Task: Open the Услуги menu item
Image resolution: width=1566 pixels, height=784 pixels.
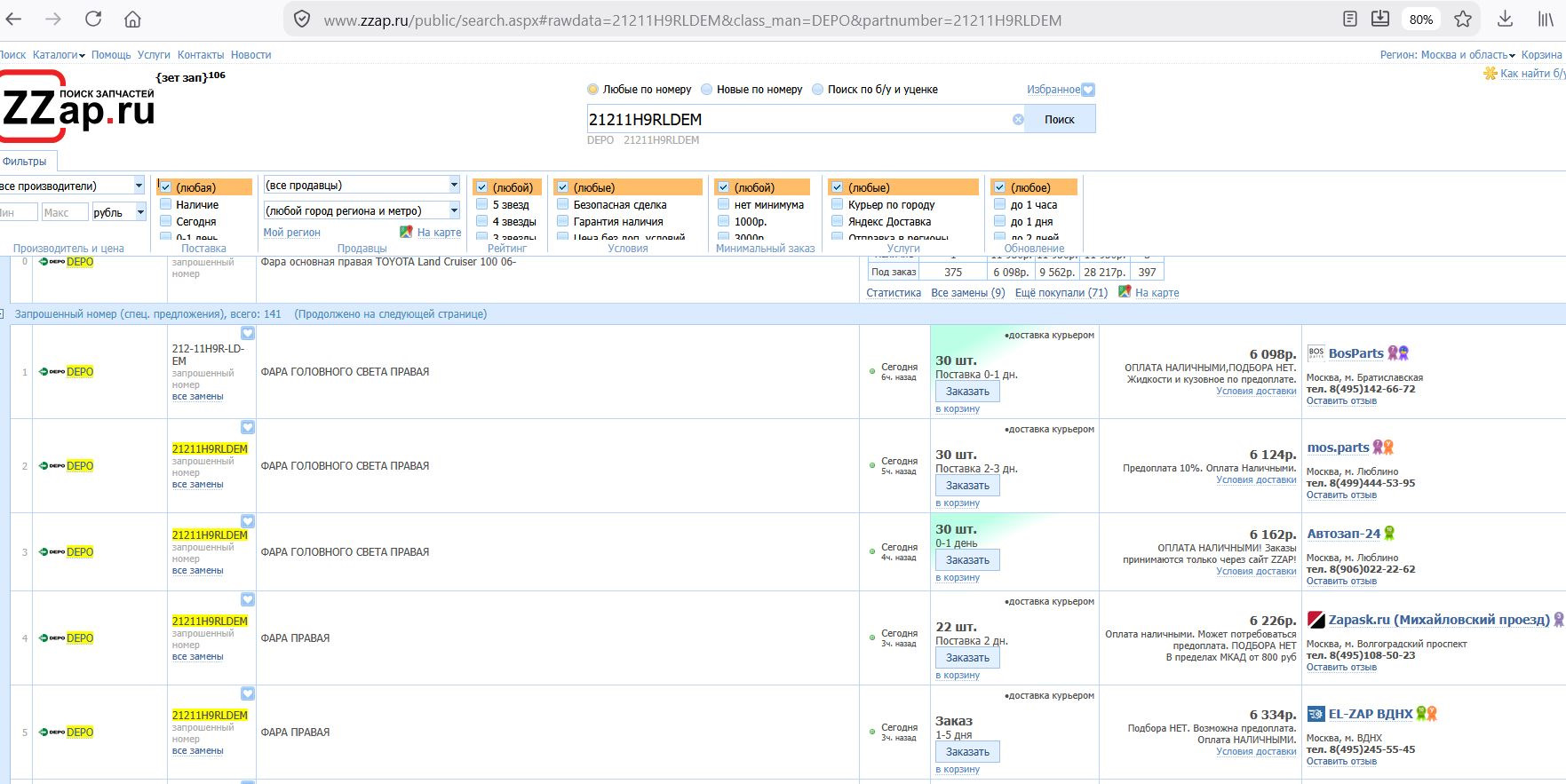Action: click(154, 55)
